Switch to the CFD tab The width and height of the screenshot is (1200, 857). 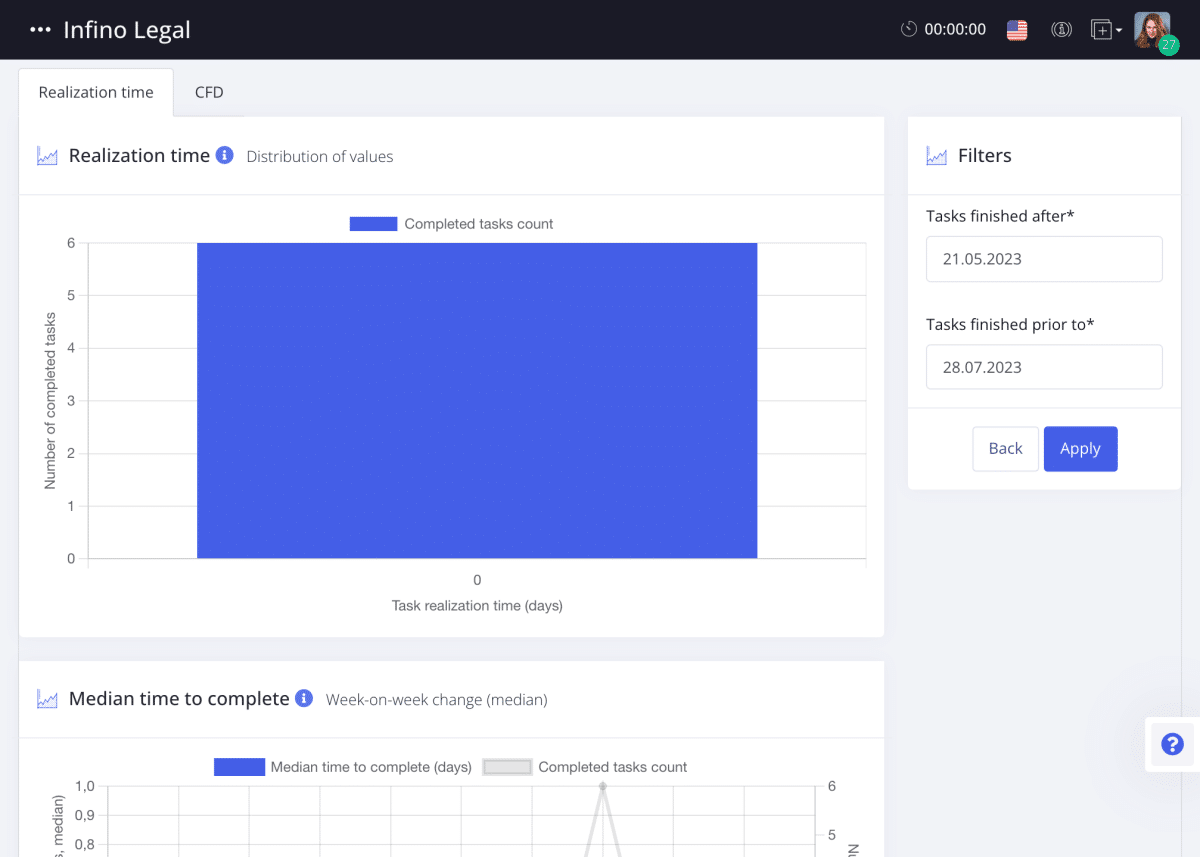[x=209, y=91]
